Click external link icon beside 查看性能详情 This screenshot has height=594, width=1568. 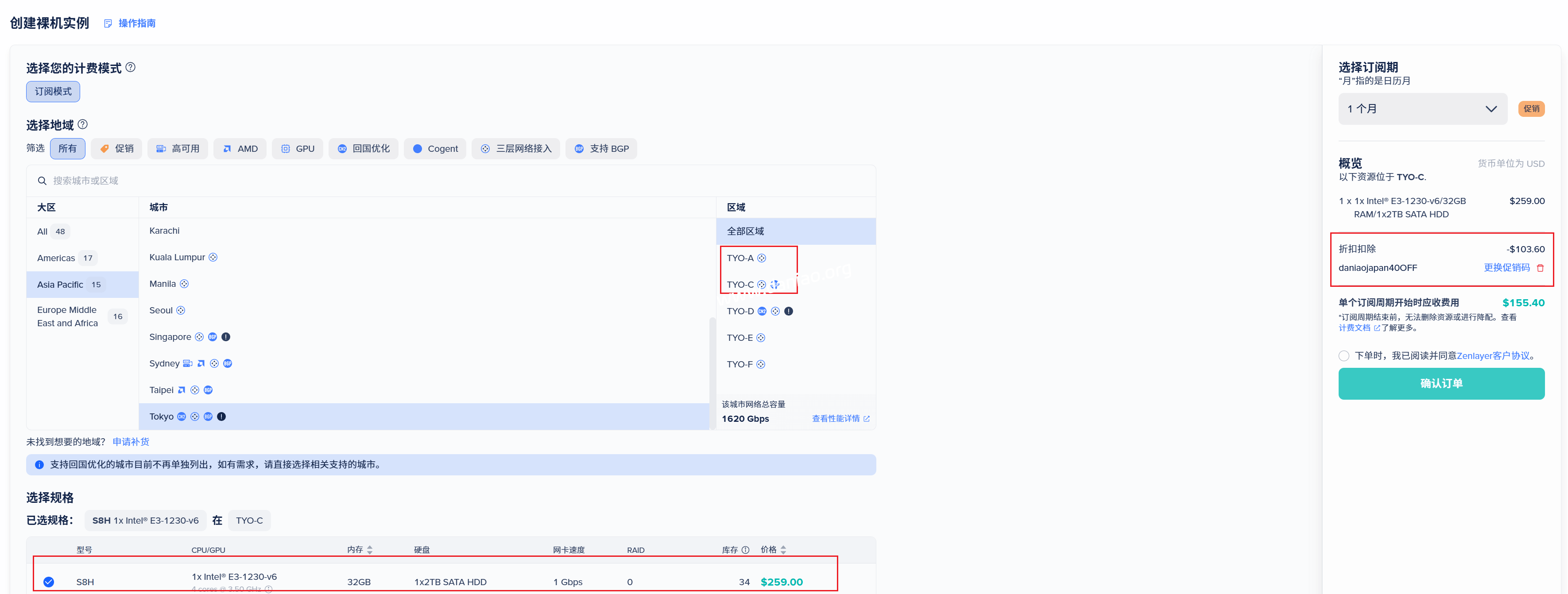pyautogui.click(x=866, y=419)
